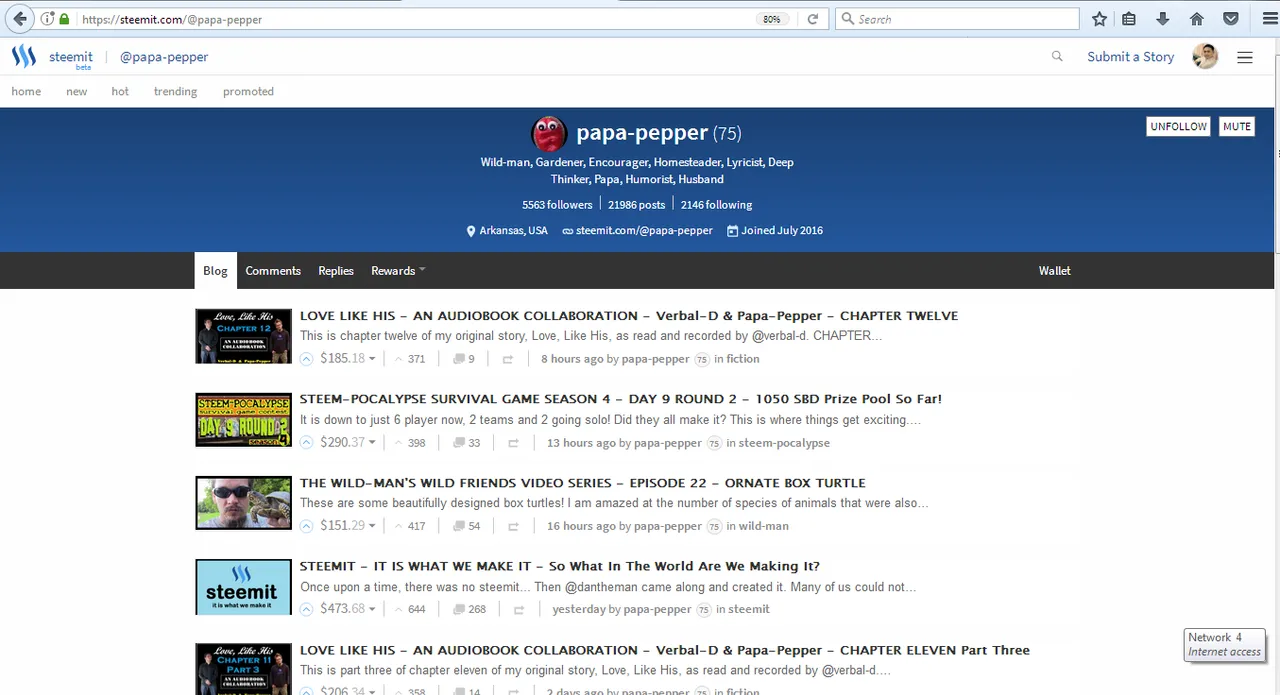Reload the page with the refresh icon
The image size is (1280, 695).
[813, 19]
